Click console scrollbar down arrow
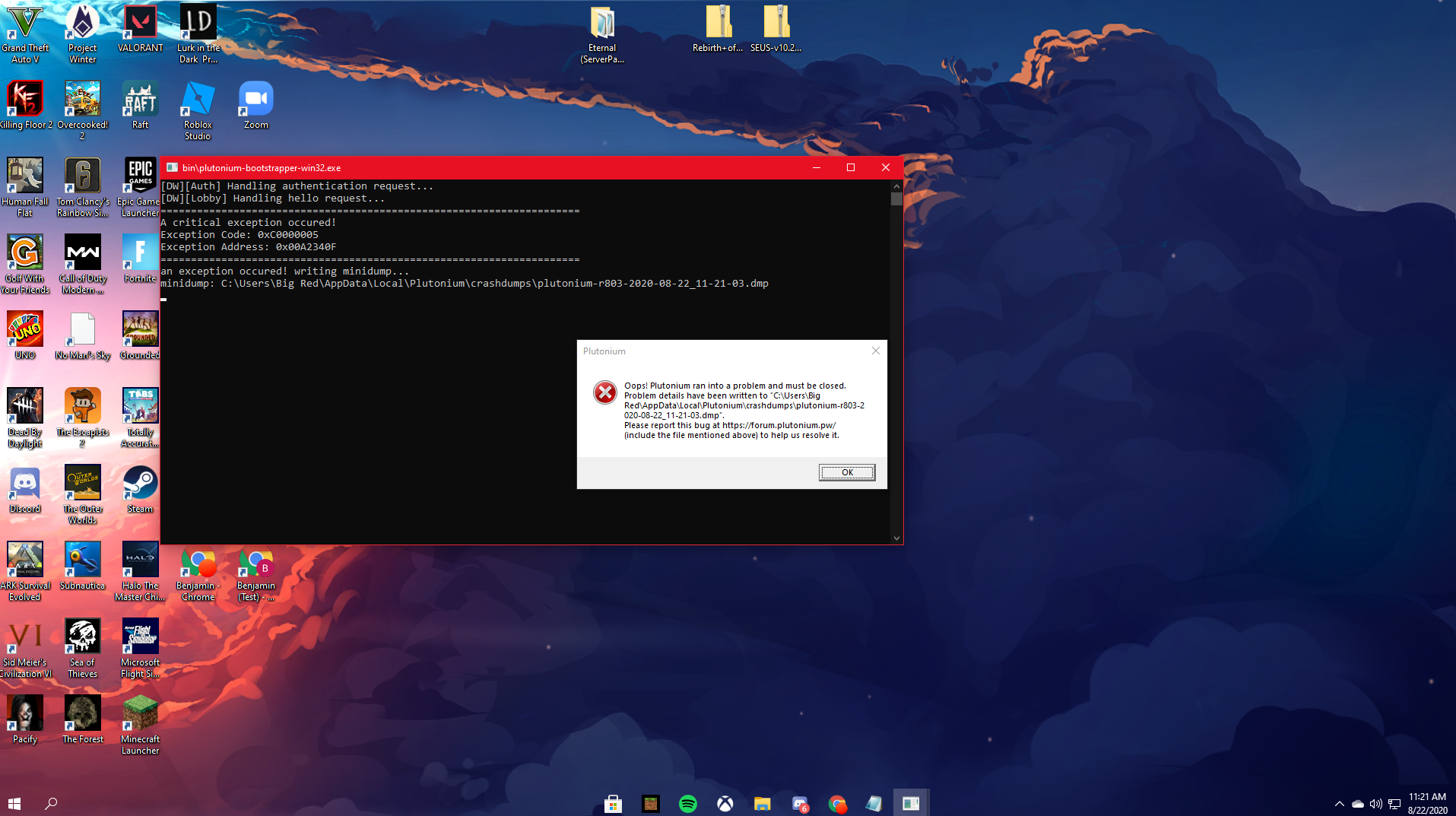This screenshot has height=816, width=1456. 896,538
